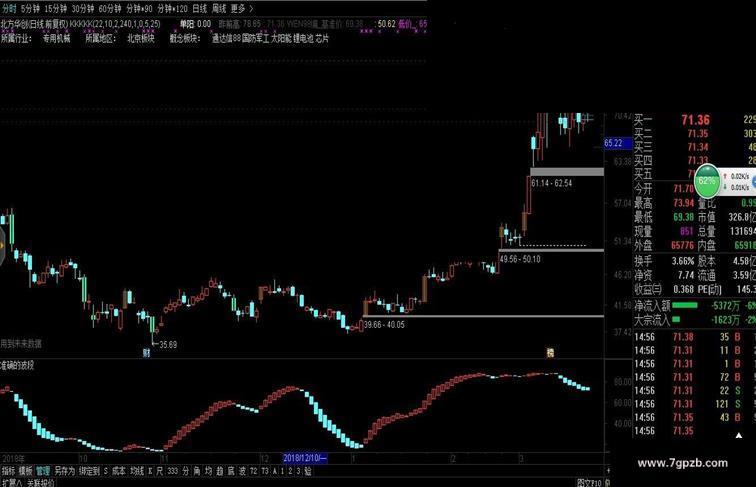Click the 外盘 value 65776
Viewport: 756px width, 487px height.
[x=682, y=245]
